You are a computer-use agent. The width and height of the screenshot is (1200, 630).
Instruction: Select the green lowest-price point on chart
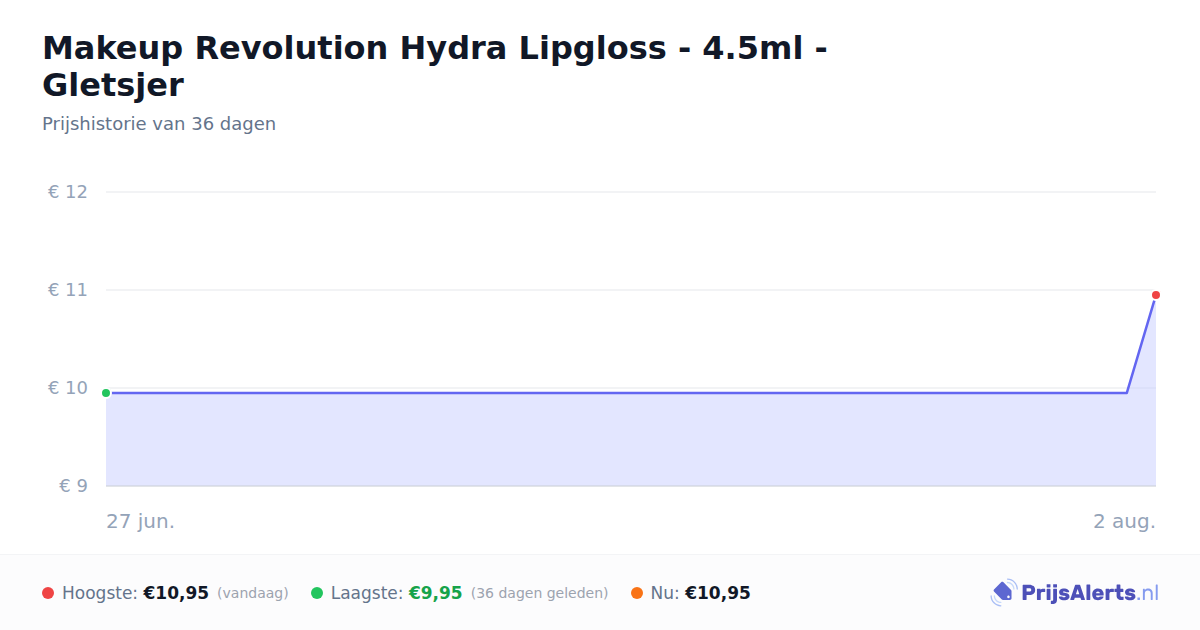tap(106, 393)
